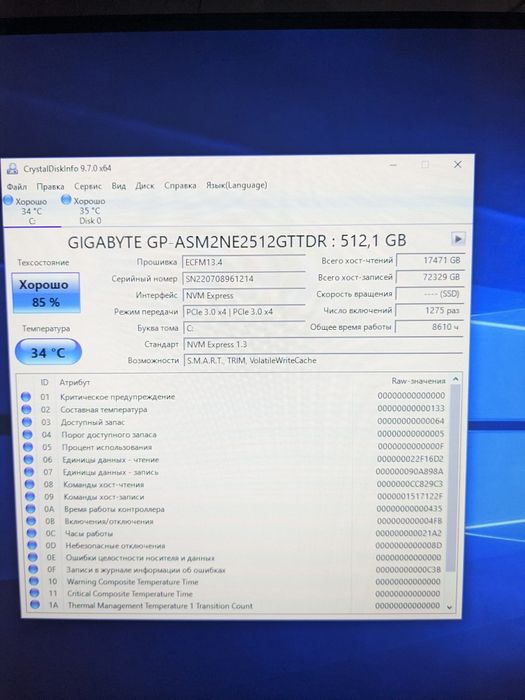Screen dimensions: 525x700
Task: Close the CrystalDiskInfo window
Action: [458, 164]
